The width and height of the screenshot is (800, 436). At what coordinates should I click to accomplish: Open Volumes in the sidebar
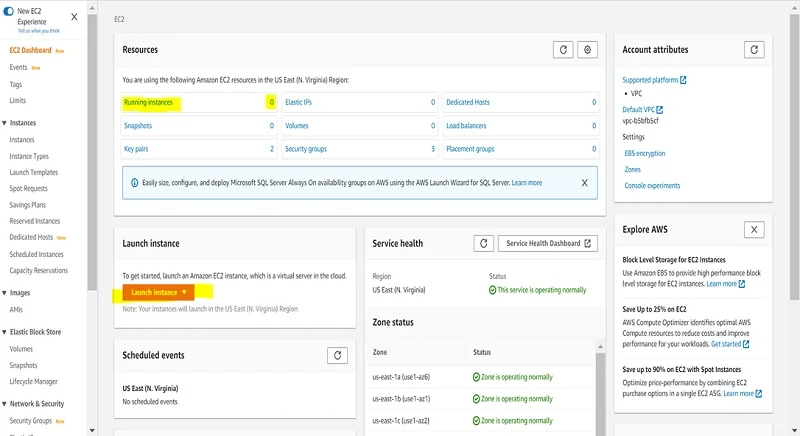pyautogui.click(x=21, y=349)
